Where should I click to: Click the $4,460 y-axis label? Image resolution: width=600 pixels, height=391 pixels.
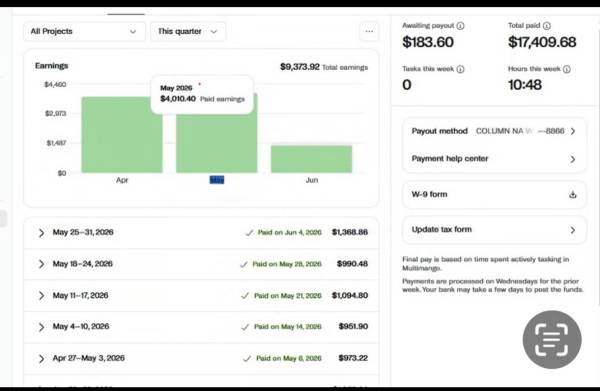(55, 85)
